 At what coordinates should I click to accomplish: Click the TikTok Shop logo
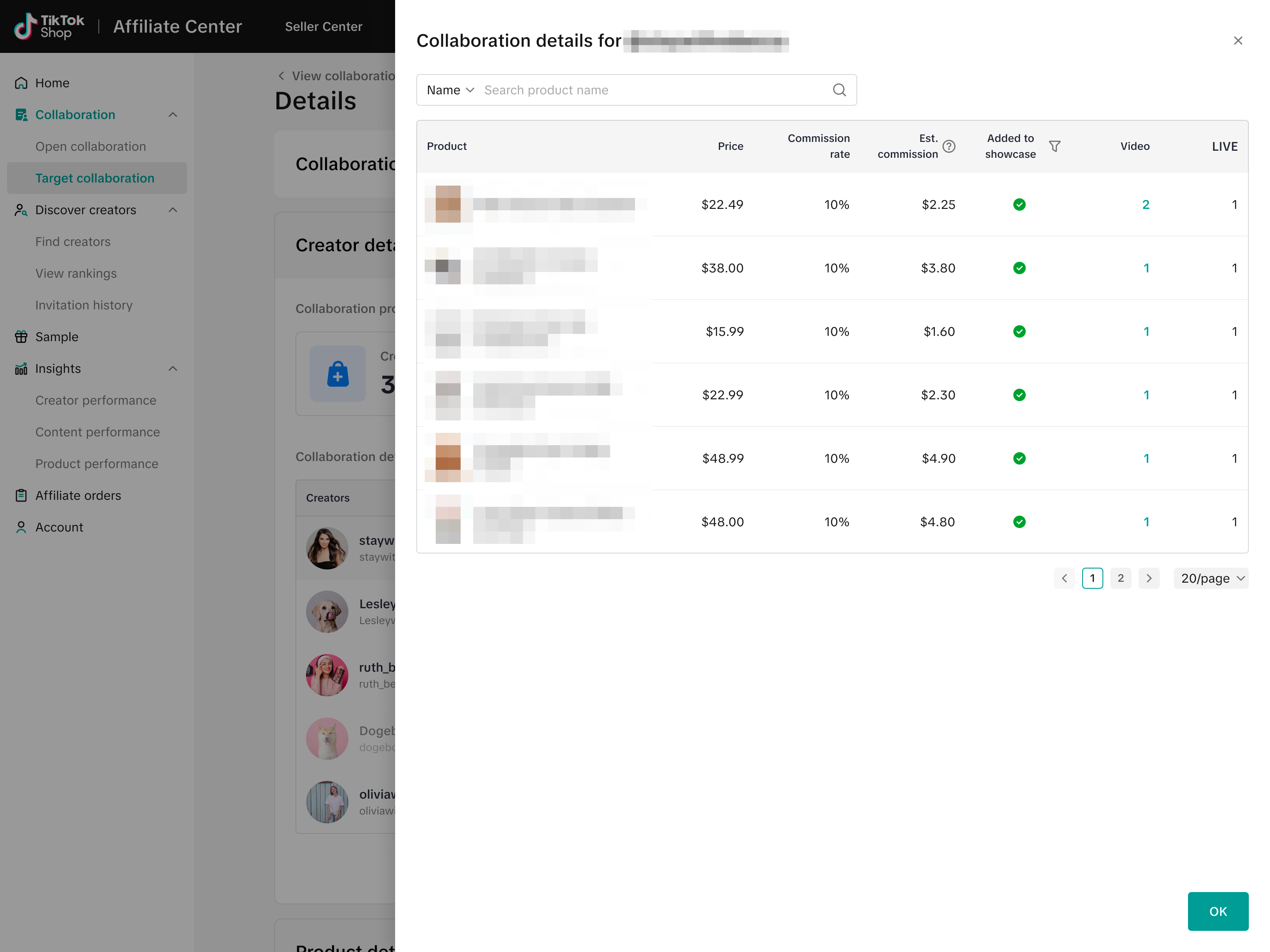click(49, 26)
